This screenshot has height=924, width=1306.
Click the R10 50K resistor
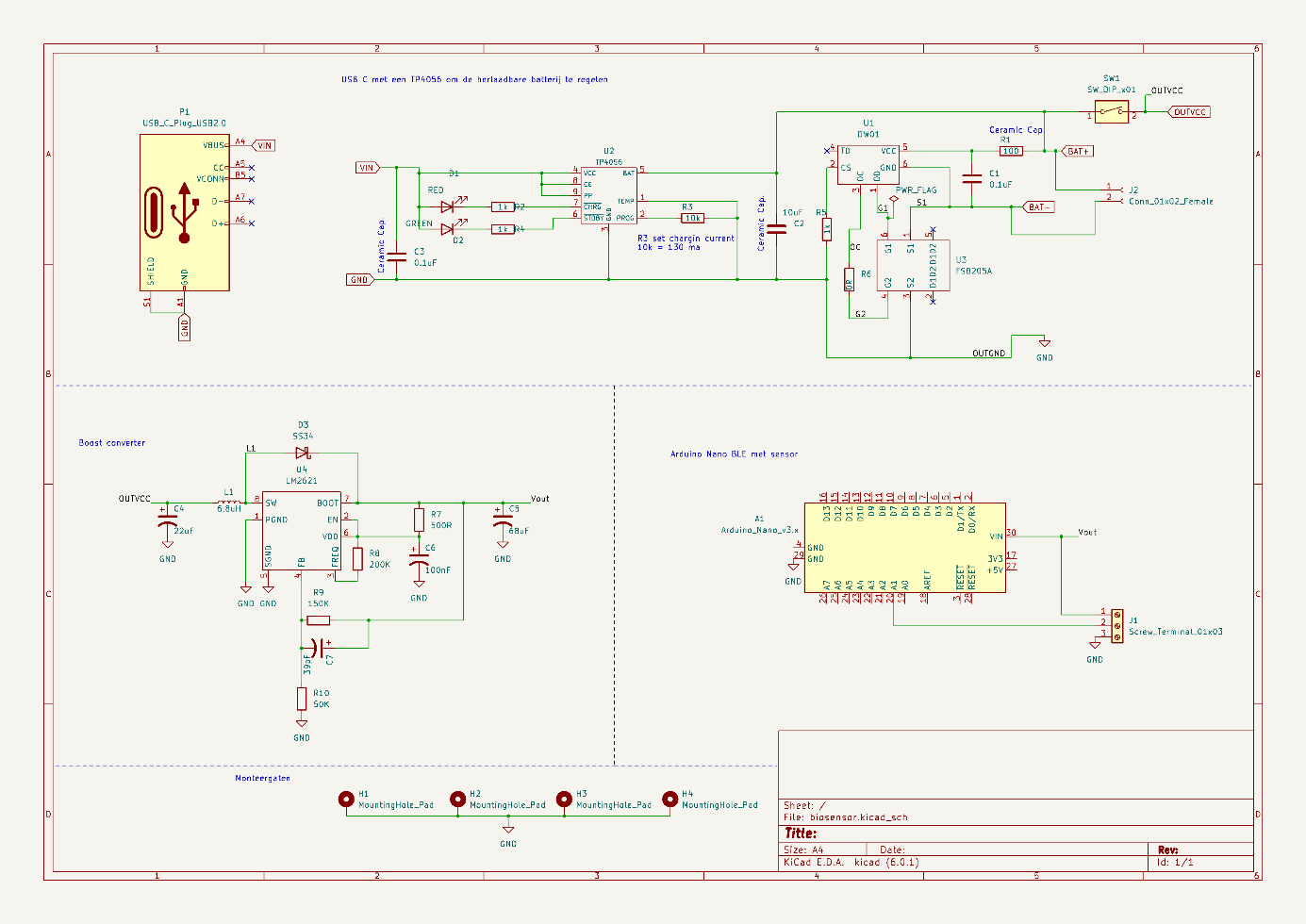[302, 699]
